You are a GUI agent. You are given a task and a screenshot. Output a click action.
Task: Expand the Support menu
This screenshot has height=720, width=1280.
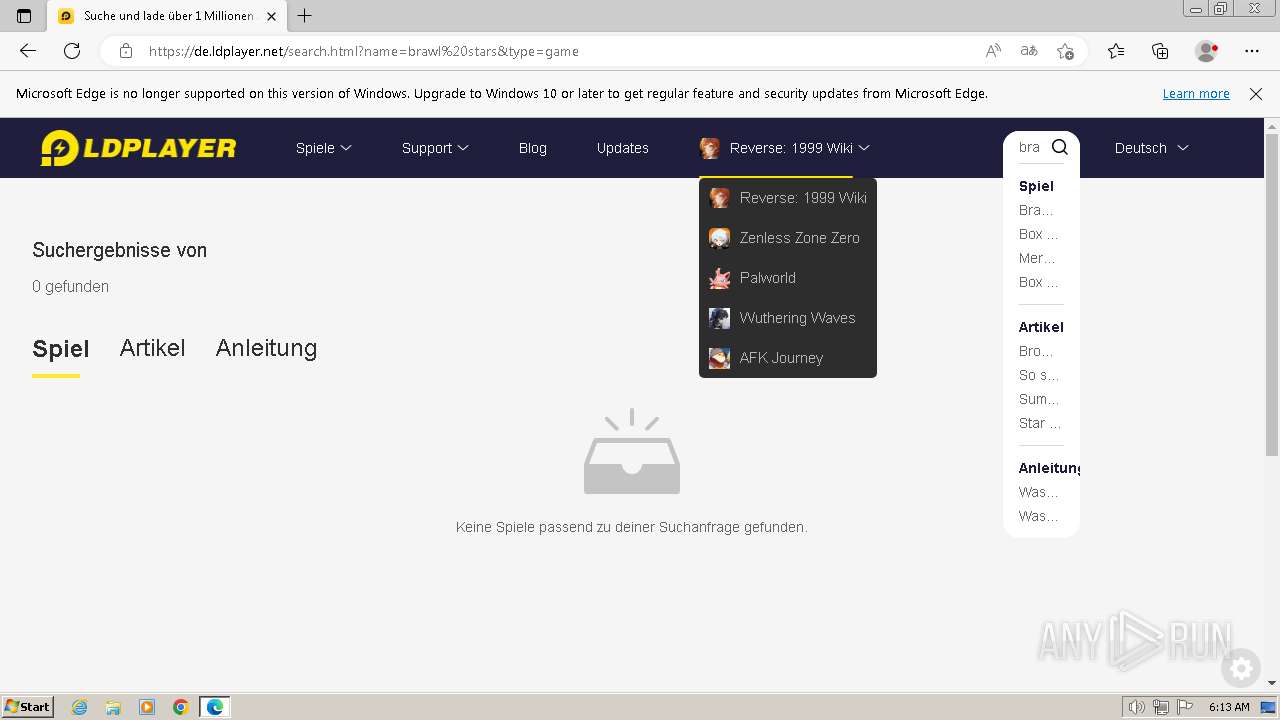[435, 148]
